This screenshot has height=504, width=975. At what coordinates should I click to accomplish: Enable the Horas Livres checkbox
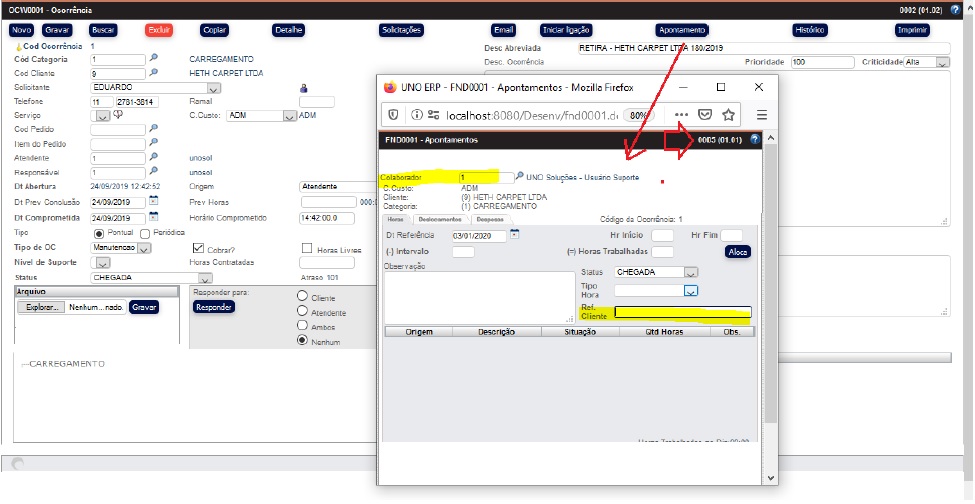tap(308, 248)
